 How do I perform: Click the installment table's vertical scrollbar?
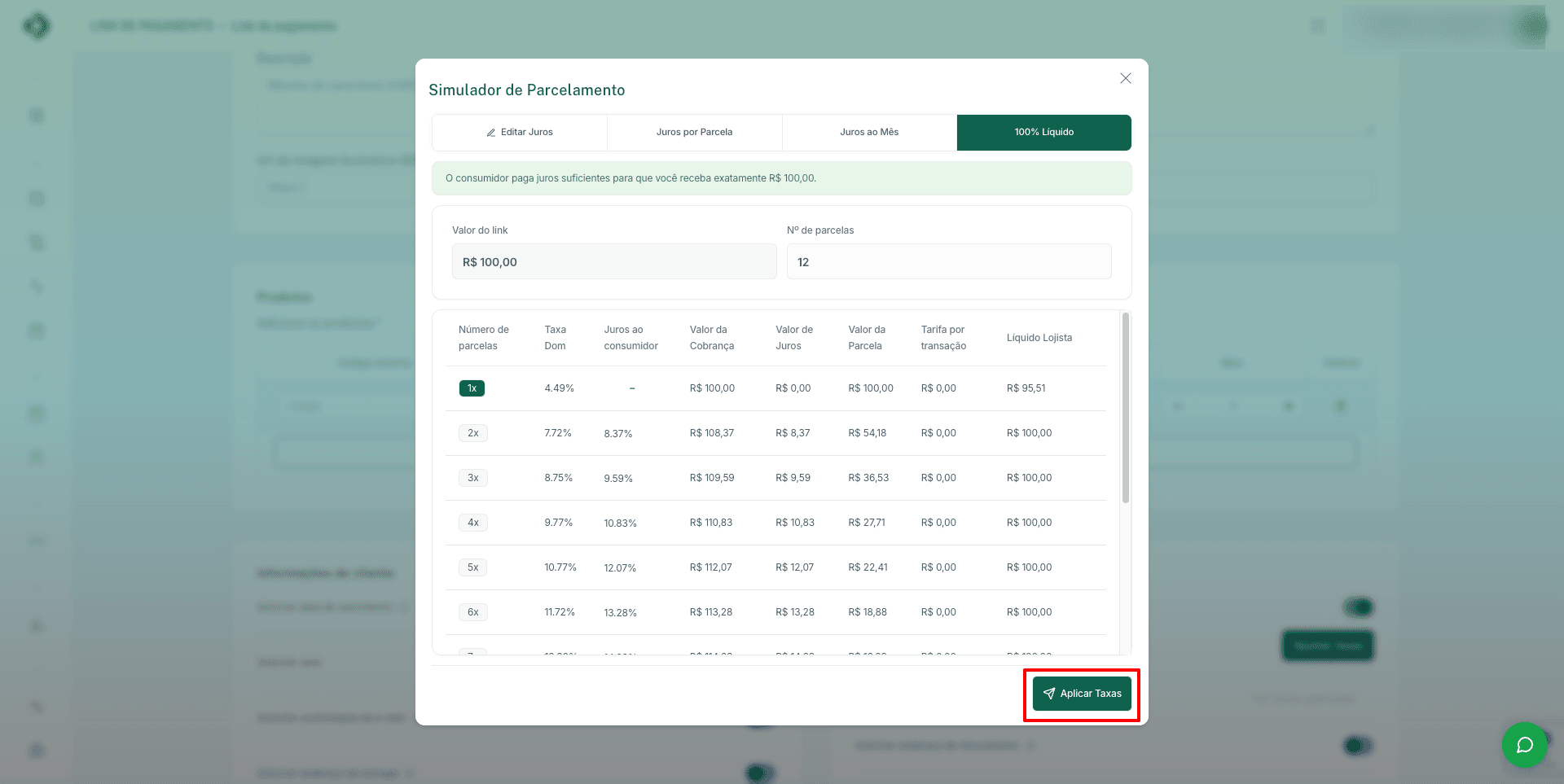point(1125,407)
